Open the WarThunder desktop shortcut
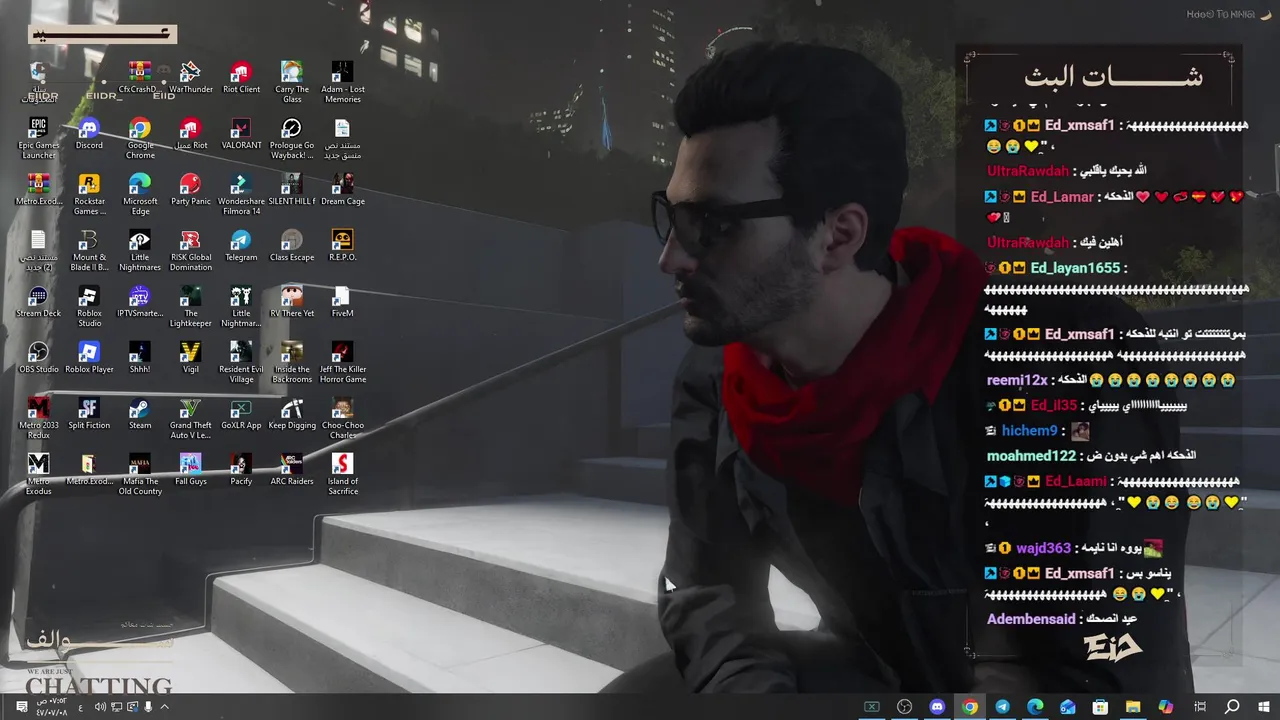Image resolution: width=1280 pixels, height=720 pixels. click(190, 78)
